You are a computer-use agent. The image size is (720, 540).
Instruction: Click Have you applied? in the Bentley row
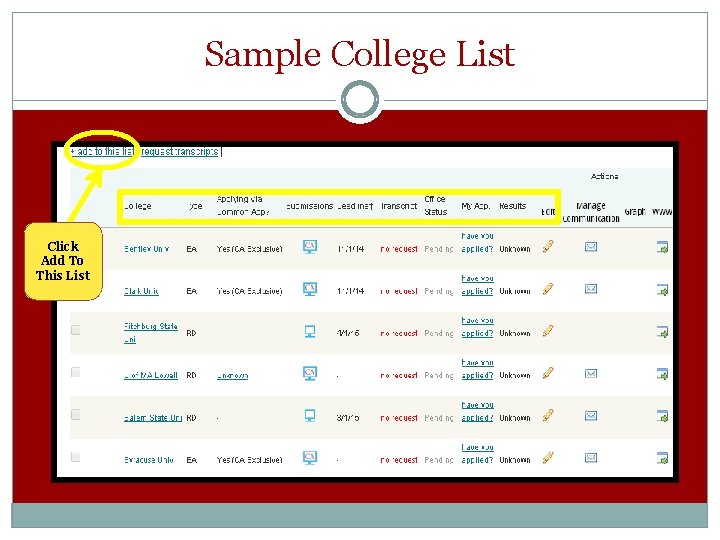(477, 242)
